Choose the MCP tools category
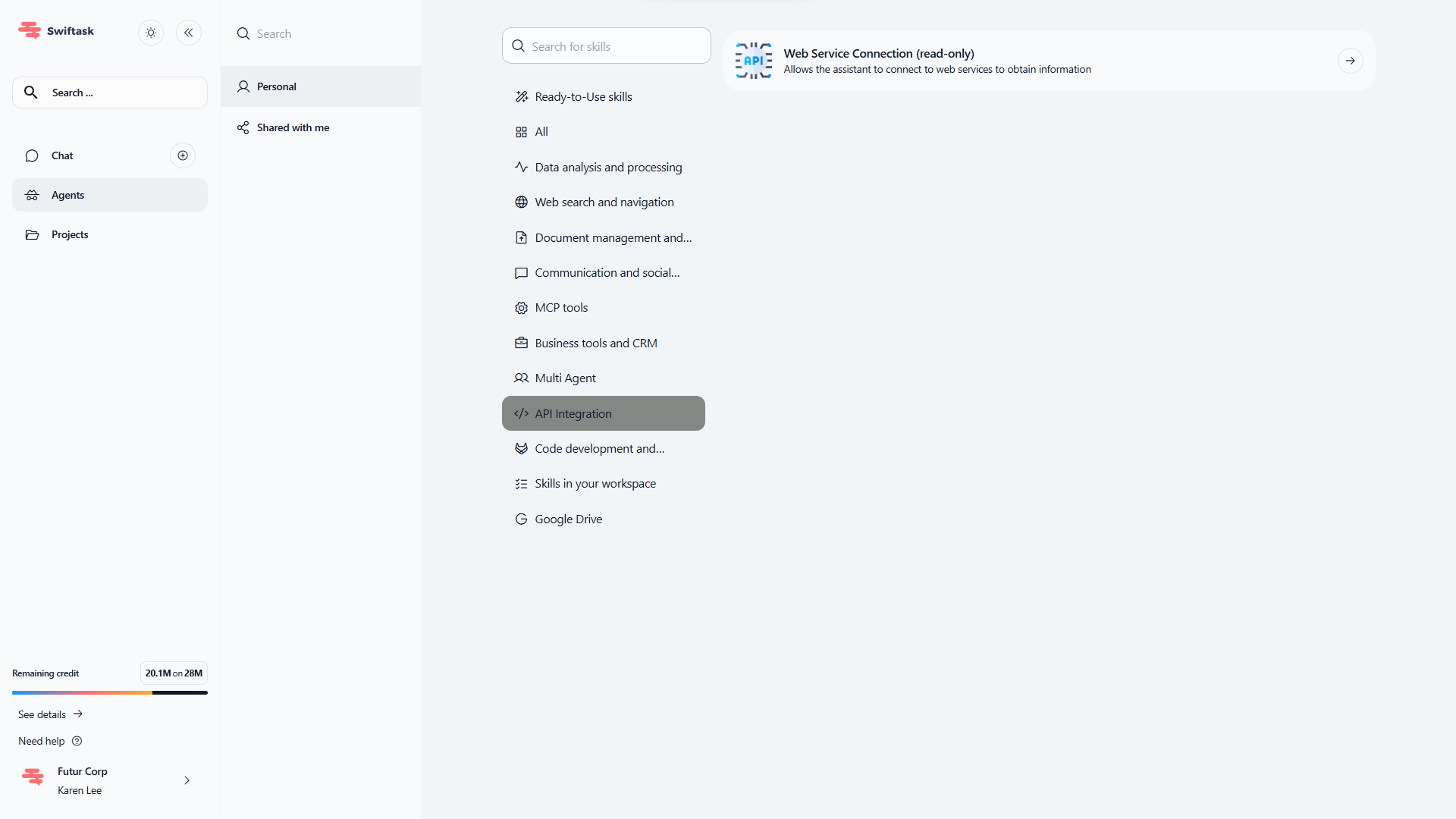Screen dimensions: 1456x819 pos(561,307)
